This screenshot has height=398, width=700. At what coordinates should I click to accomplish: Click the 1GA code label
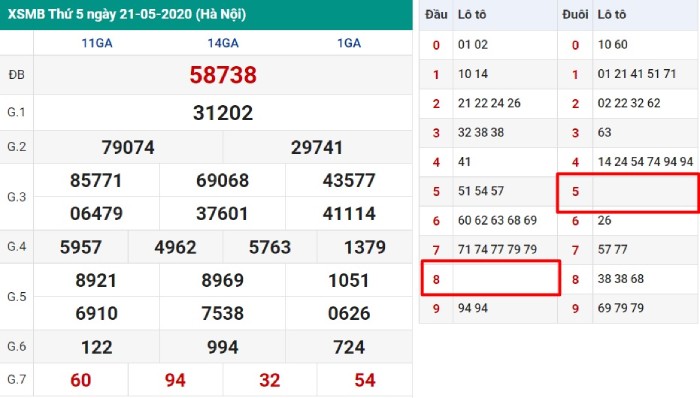point(349,43)
